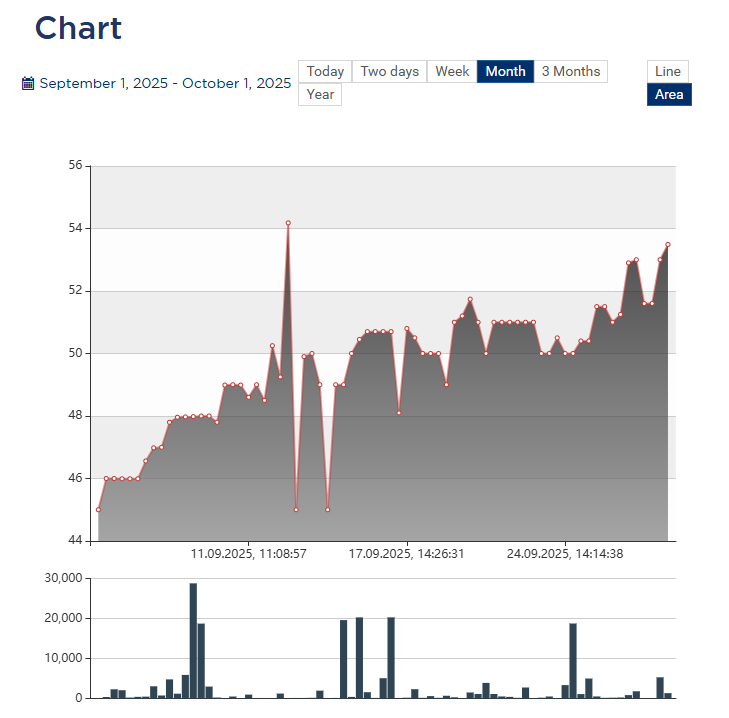The height and width of the screenshot is (718, 729).
Task: Show the Year range
Action: point(320,95)
